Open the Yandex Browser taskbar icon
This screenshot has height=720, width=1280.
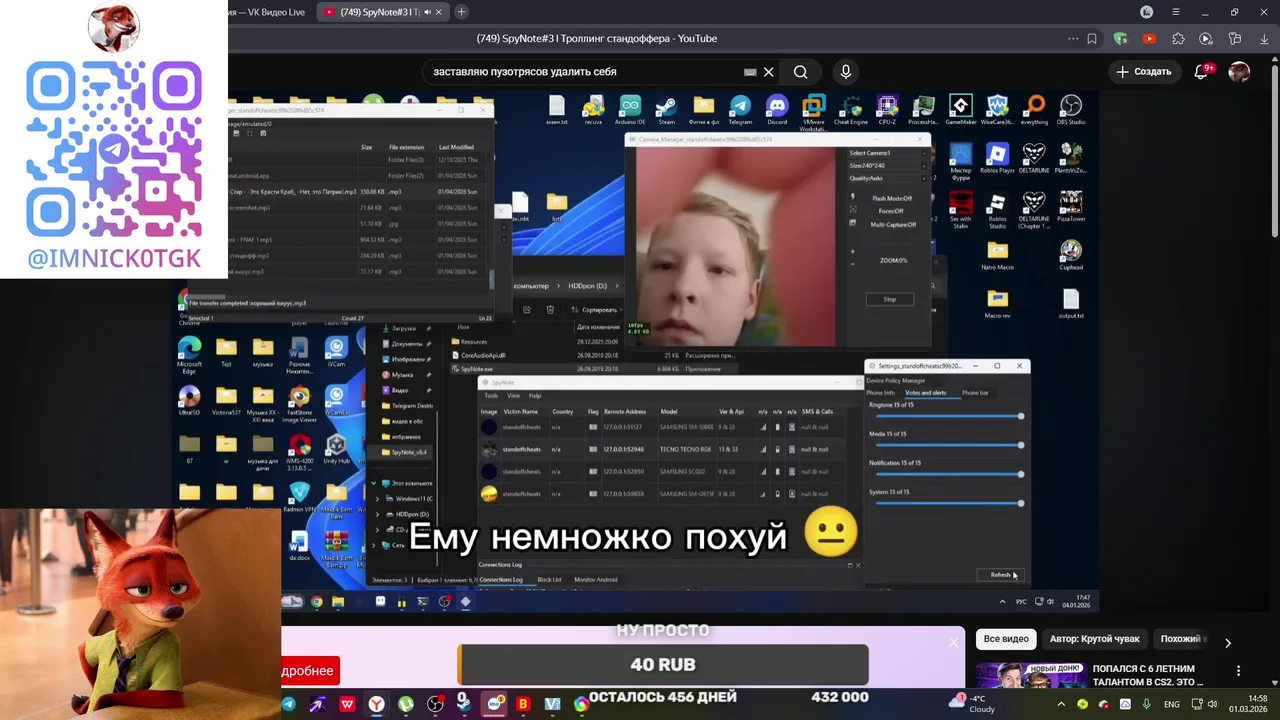pos(376,705)
